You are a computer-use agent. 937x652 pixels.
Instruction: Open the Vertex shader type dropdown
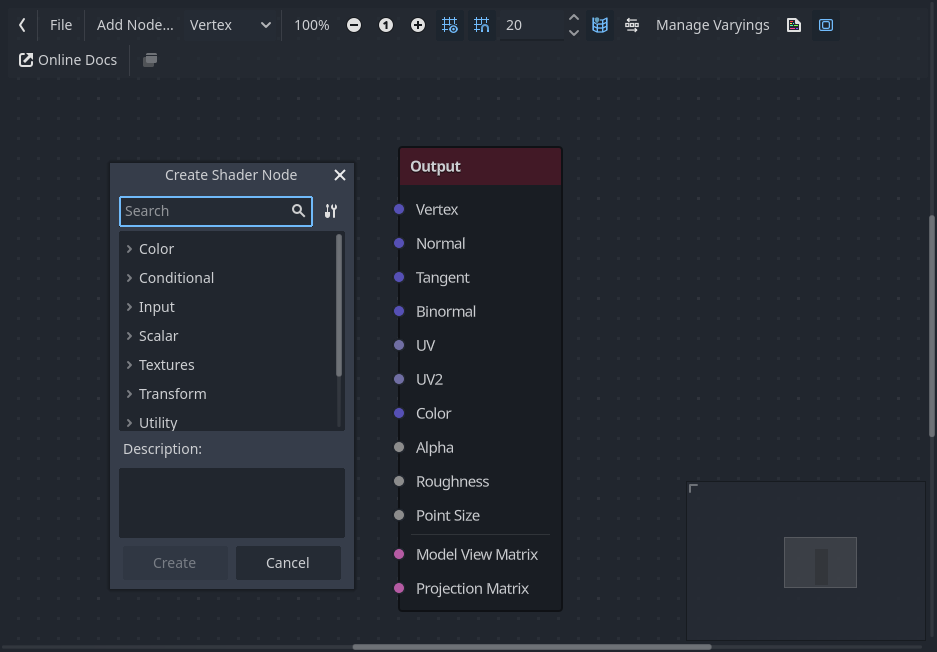tap(230, 25)
